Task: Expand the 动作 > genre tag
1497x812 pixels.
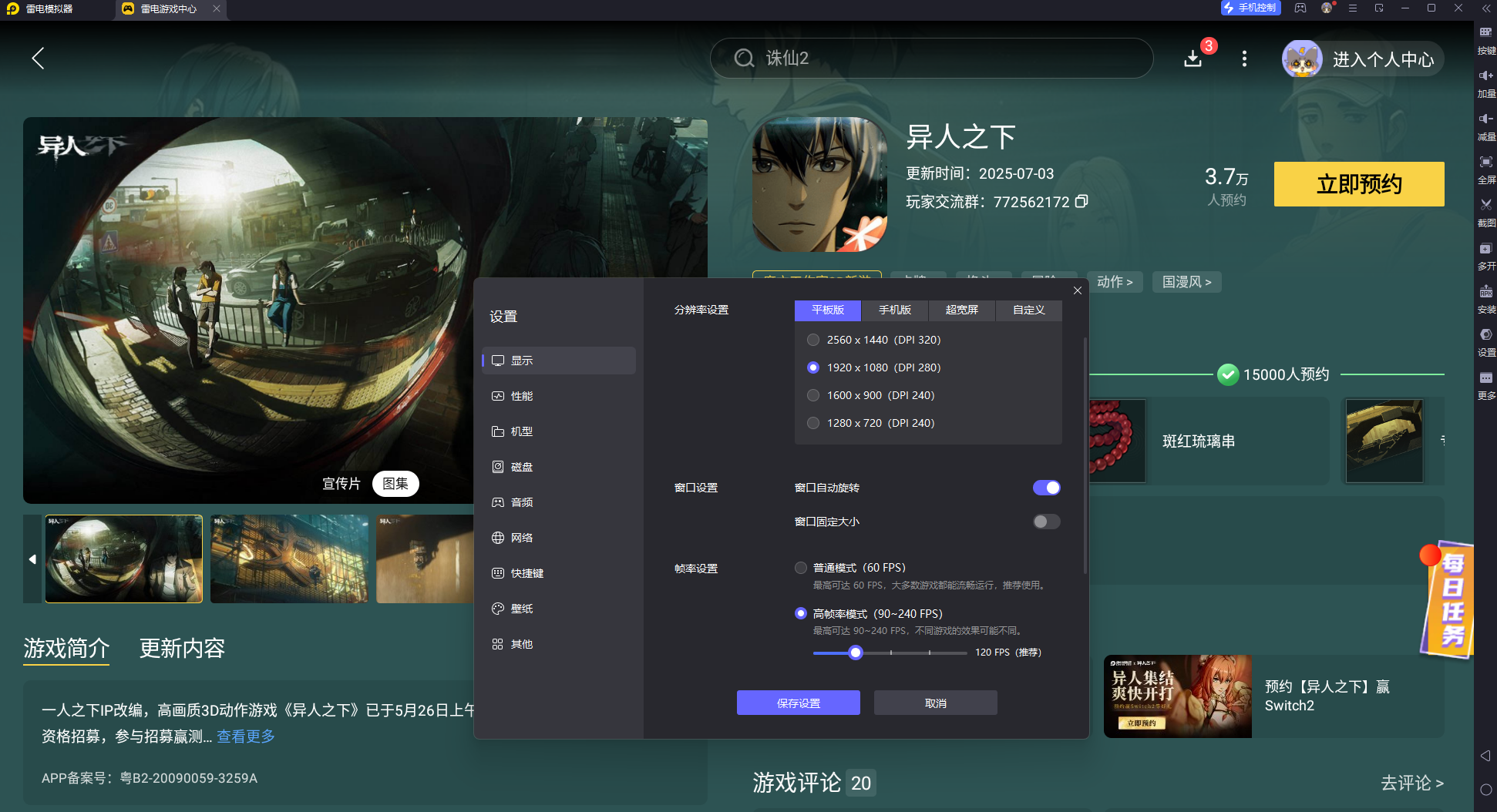Action: pos(1115,282)
